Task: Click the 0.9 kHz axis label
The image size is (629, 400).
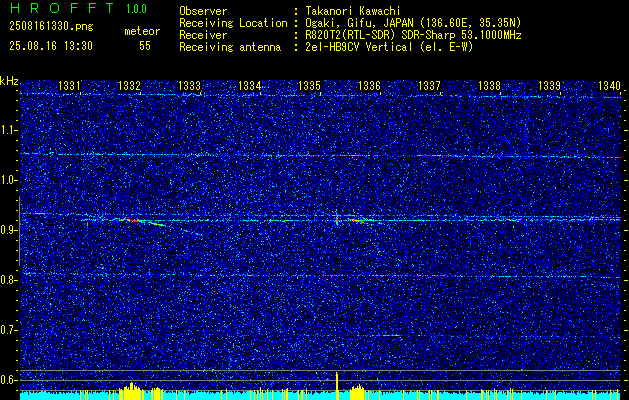Action: tap(8, 230)
